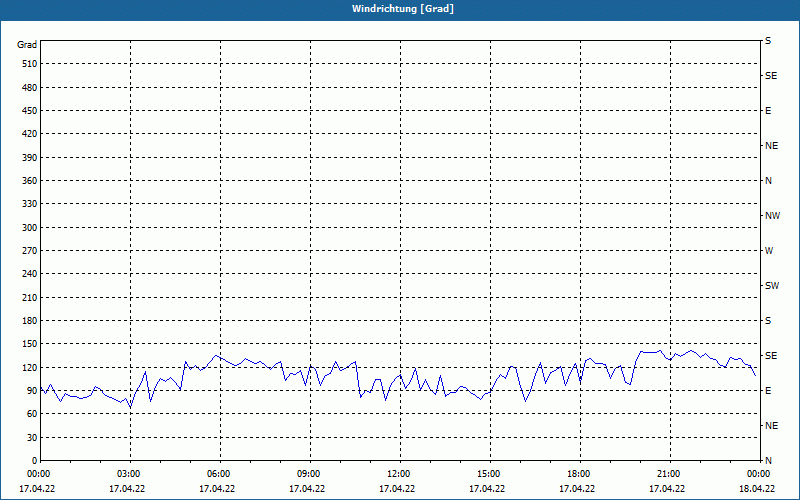
Task: Select the 17.04.22 date below 21:00
Action: click(x=667, y=489)
